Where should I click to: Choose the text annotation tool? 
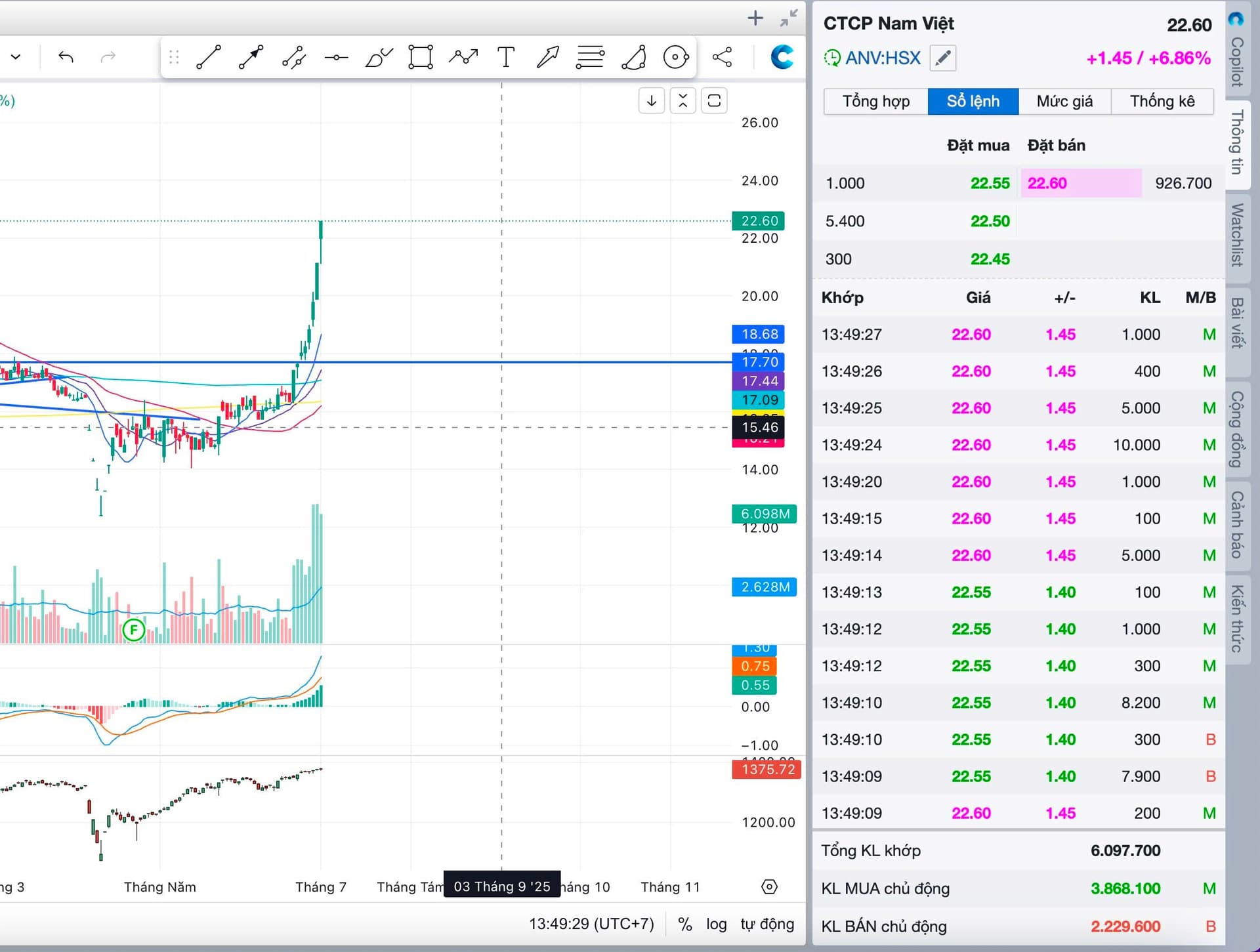tap(506, 57)
